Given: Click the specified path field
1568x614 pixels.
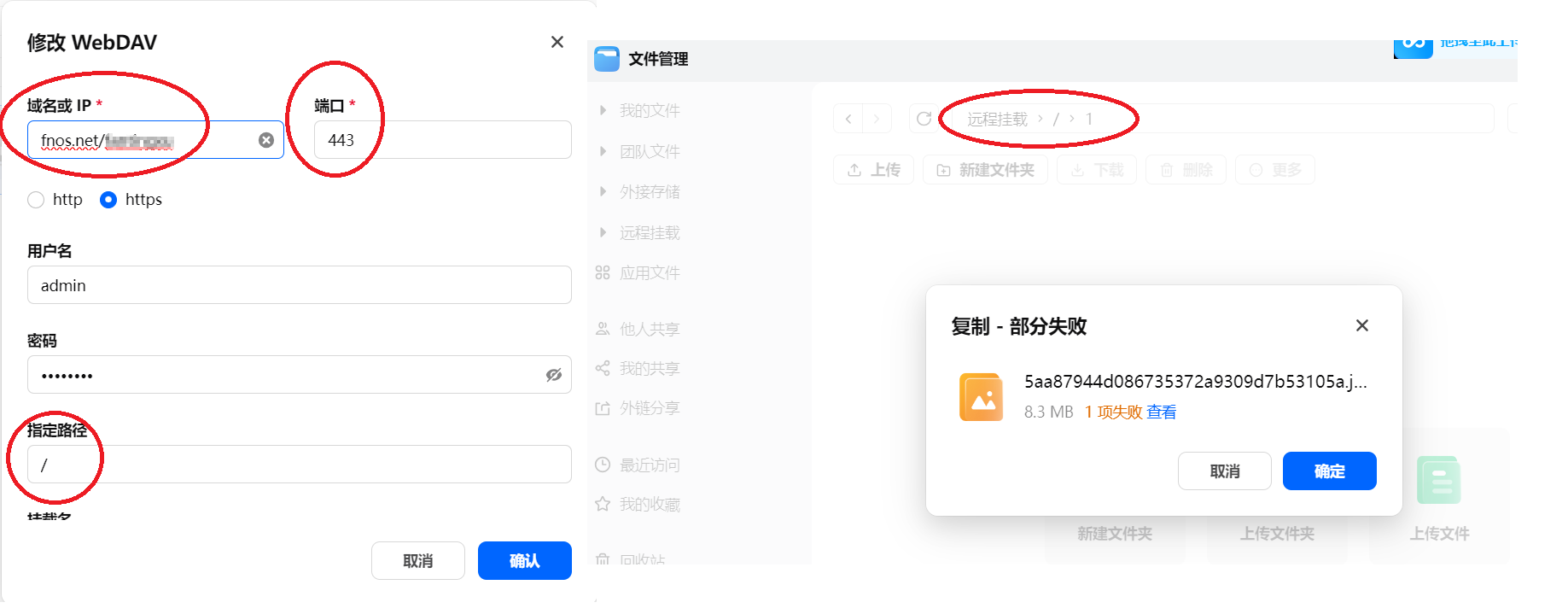Looking at the screenshot, I should click(300, 465).
